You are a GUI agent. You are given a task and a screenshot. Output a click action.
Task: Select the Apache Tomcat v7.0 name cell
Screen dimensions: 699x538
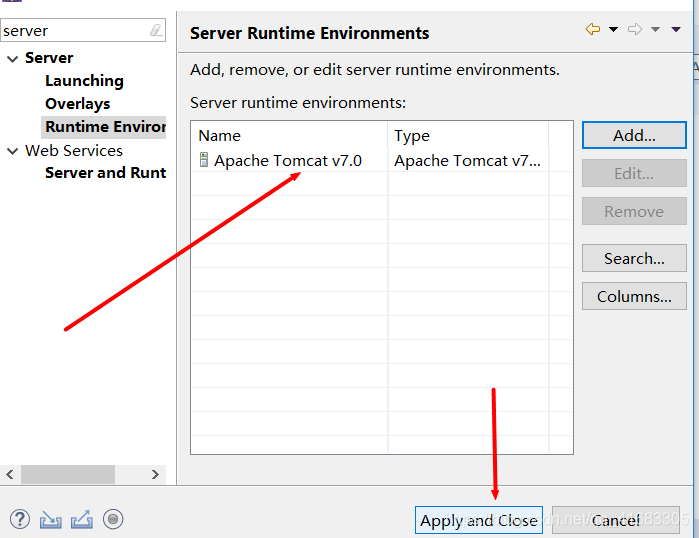click(288, 160)
